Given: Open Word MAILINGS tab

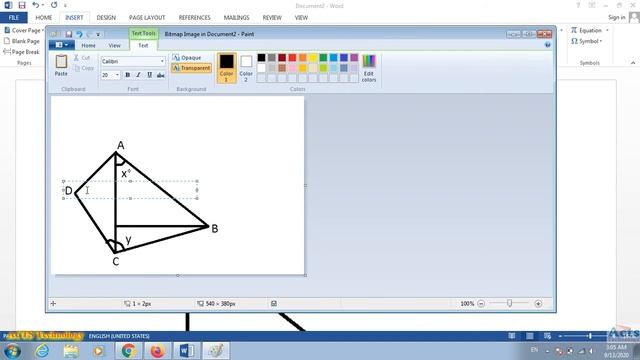Looking at the screenshot, I should coord(236,18).
